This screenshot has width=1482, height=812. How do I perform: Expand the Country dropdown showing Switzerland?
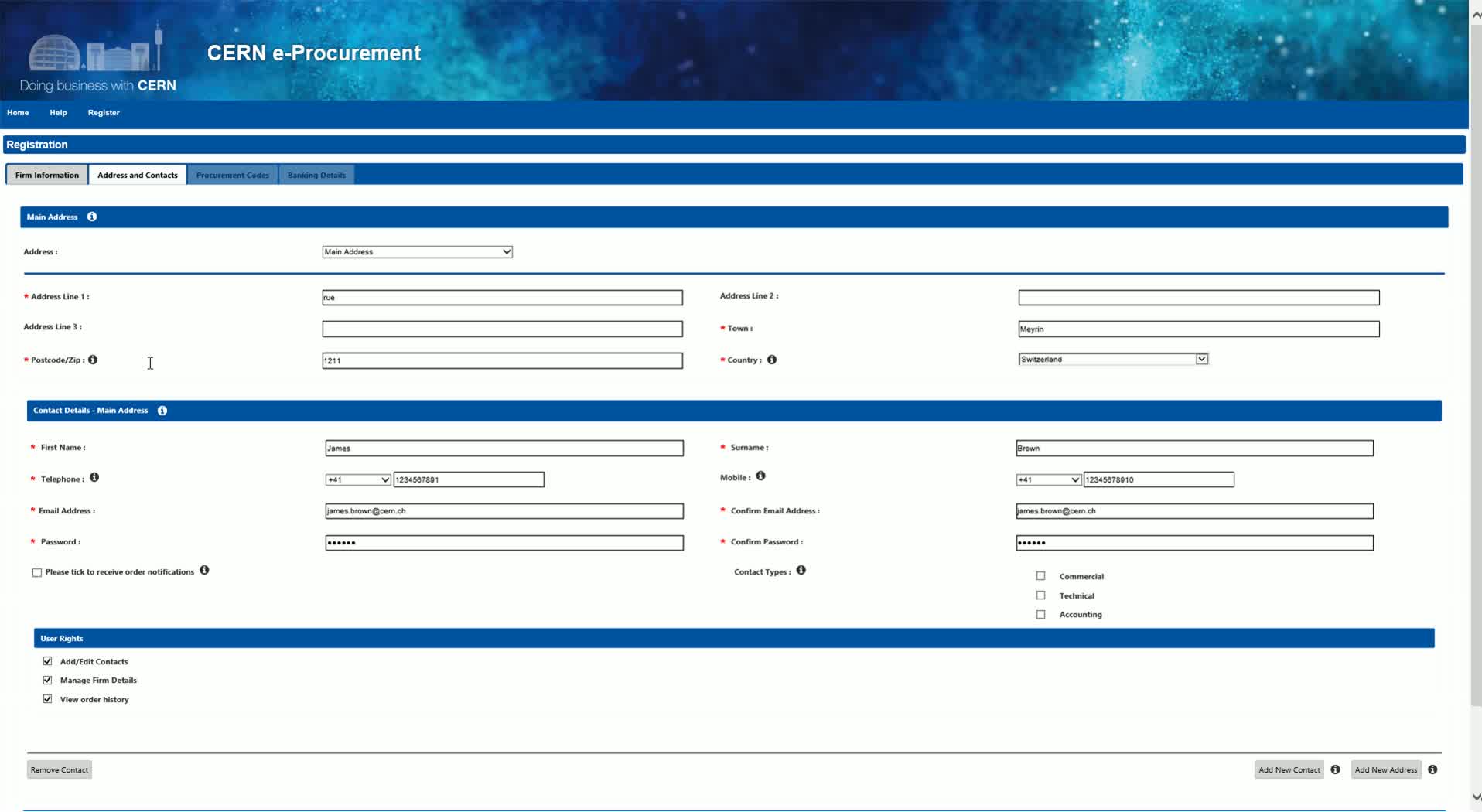tap(1113, 360)
